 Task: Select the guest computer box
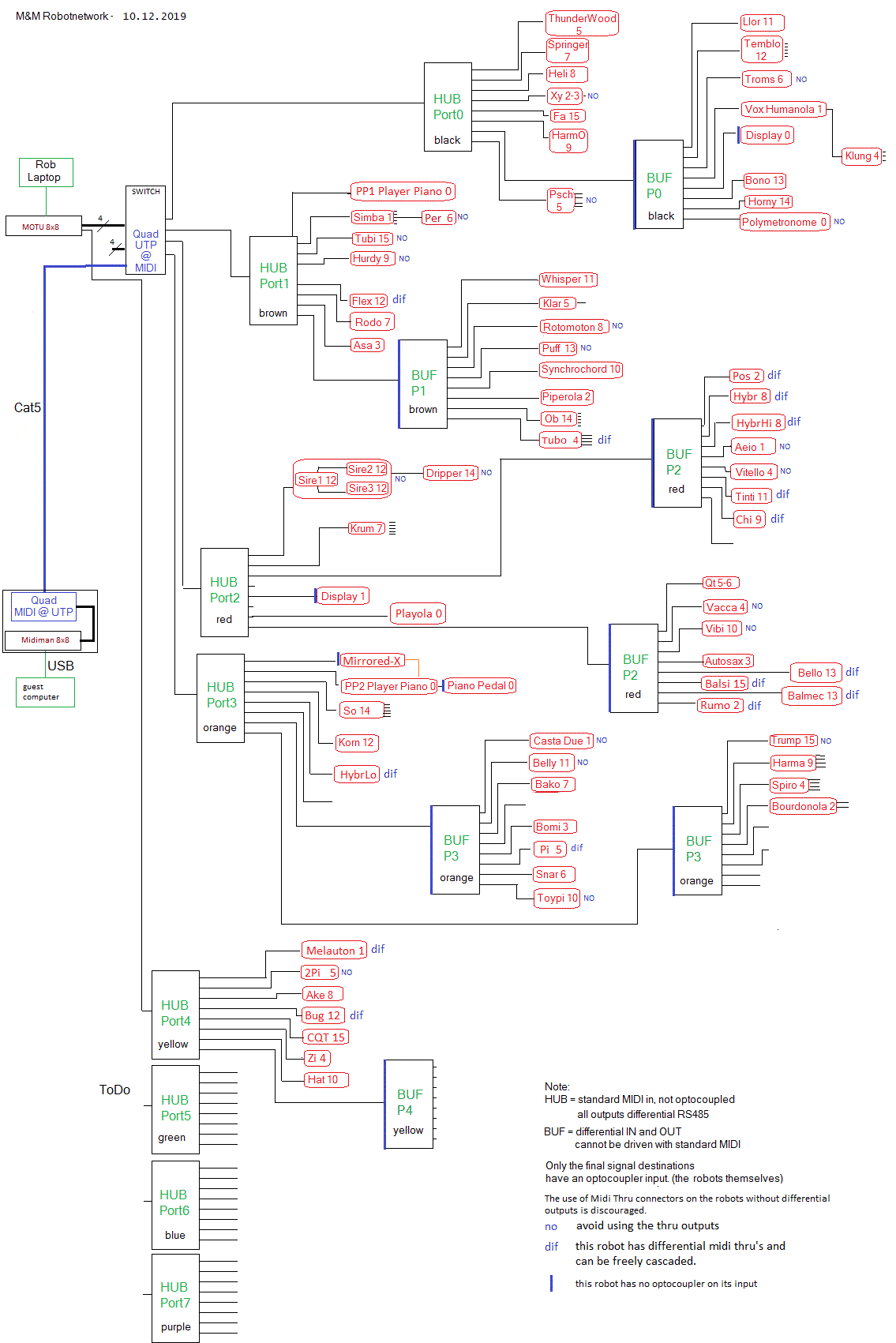pos(45,692)
